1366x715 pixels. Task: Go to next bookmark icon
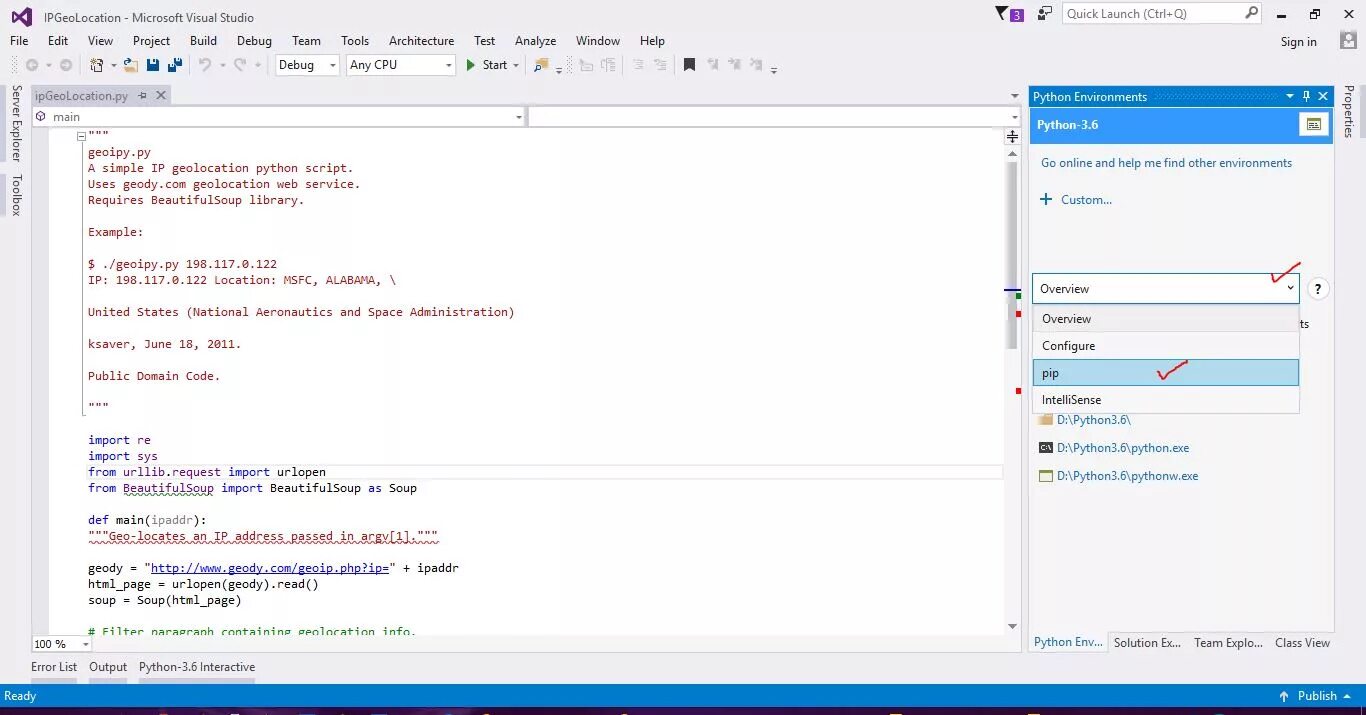[735, 65]
